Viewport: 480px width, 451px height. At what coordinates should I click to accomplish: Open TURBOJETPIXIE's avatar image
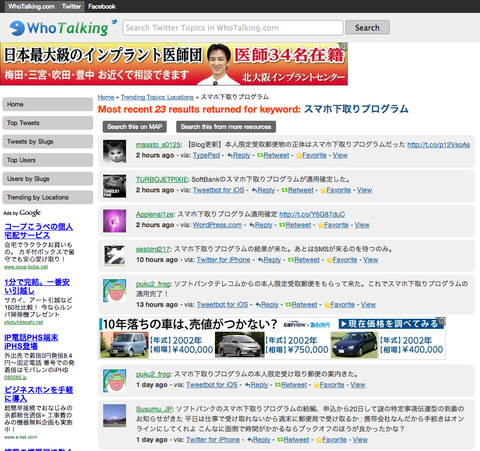click(114, 186)
